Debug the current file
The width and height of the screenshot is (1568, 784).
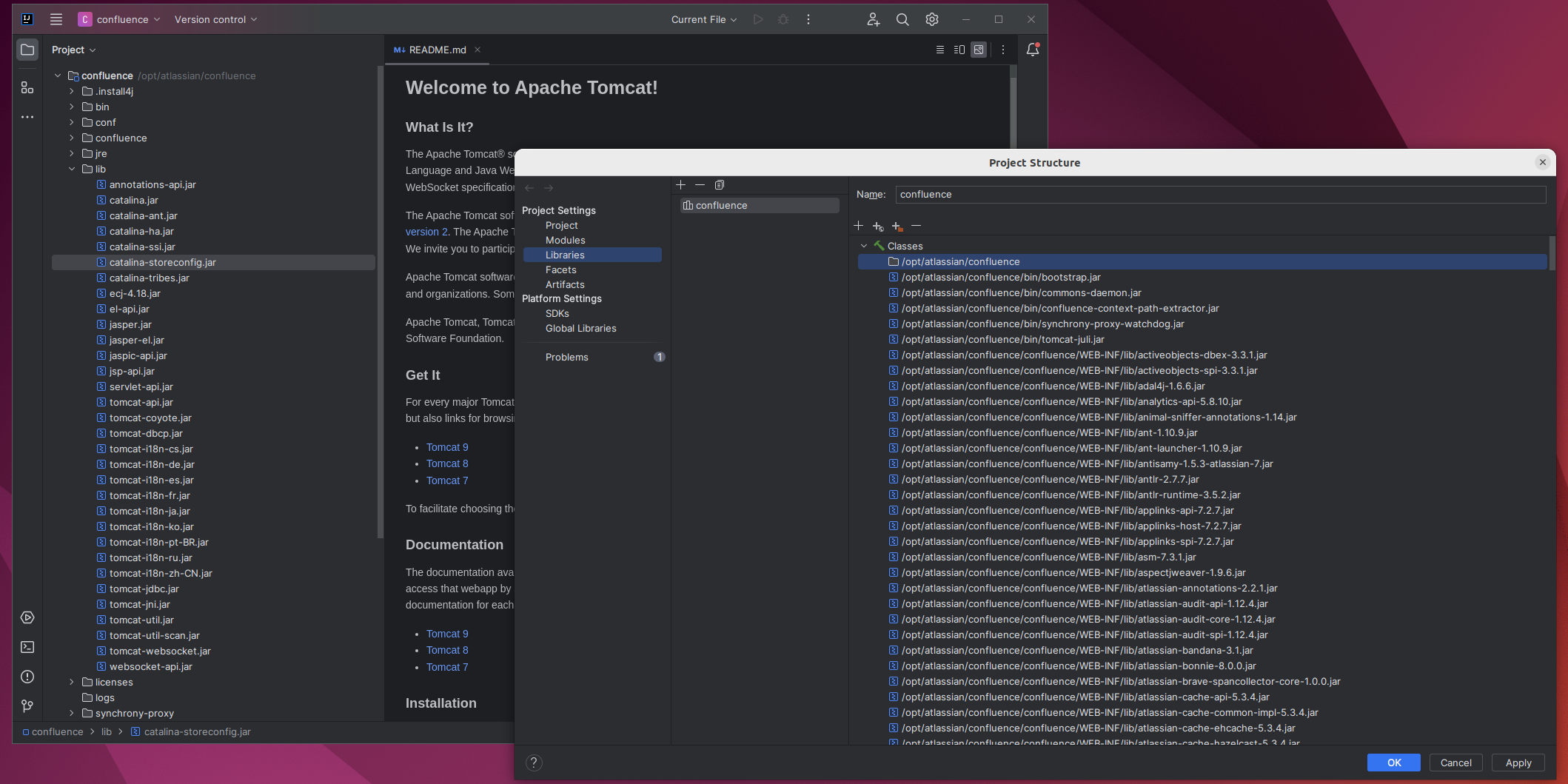(x=783, y=19)
